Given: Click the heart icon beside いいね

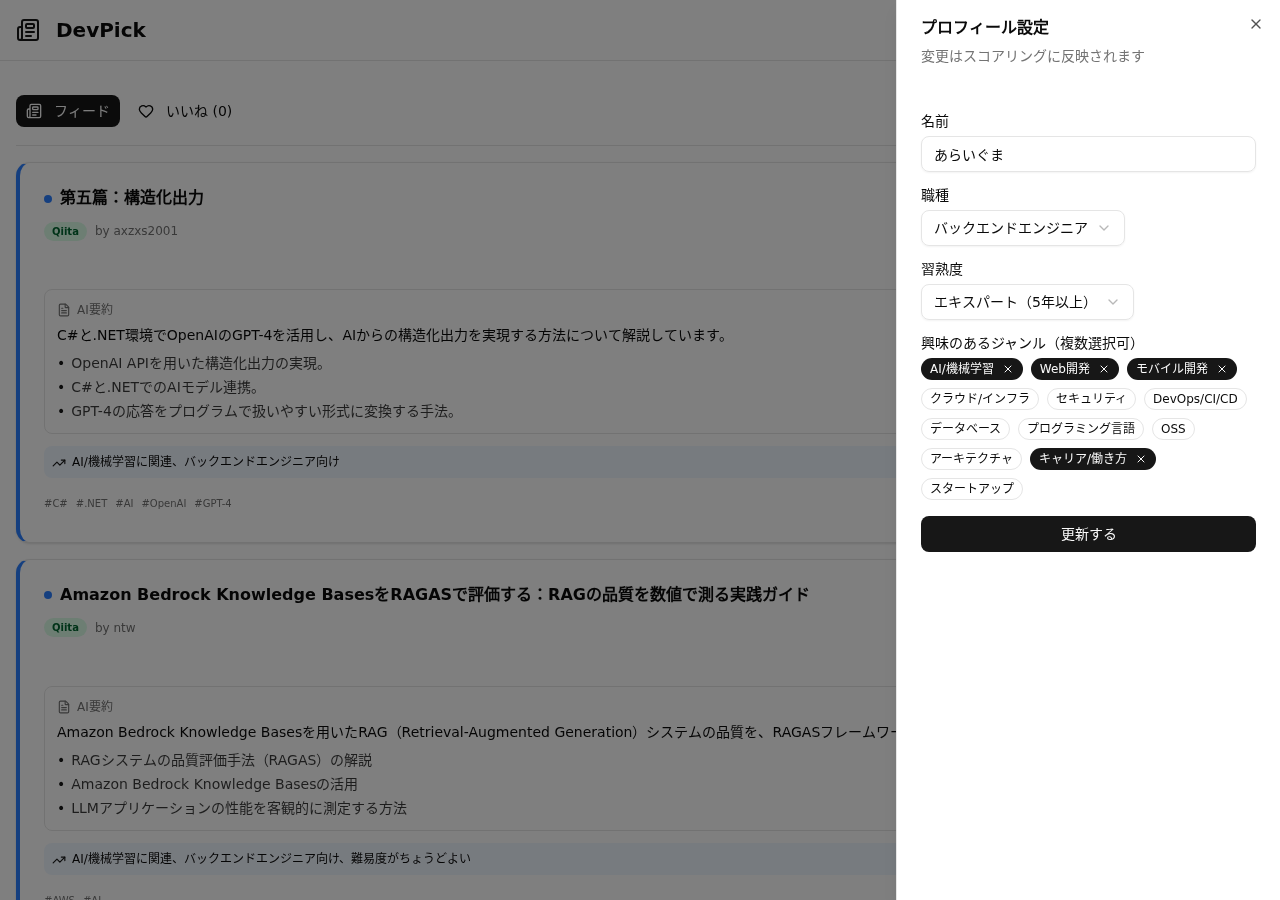Looking at the screenshot, I should point(146,111).
